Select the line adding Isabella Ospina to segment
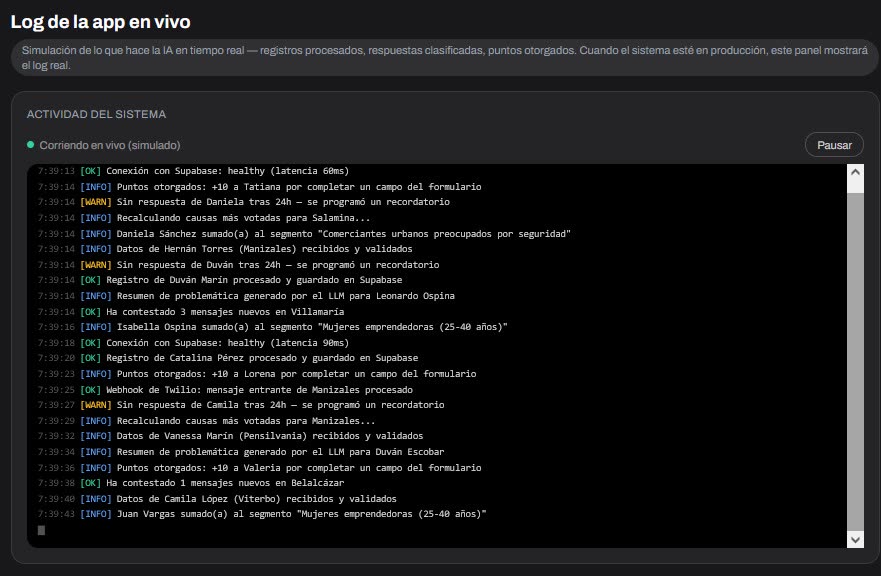 pyautogui.click(x=273, y=326)
